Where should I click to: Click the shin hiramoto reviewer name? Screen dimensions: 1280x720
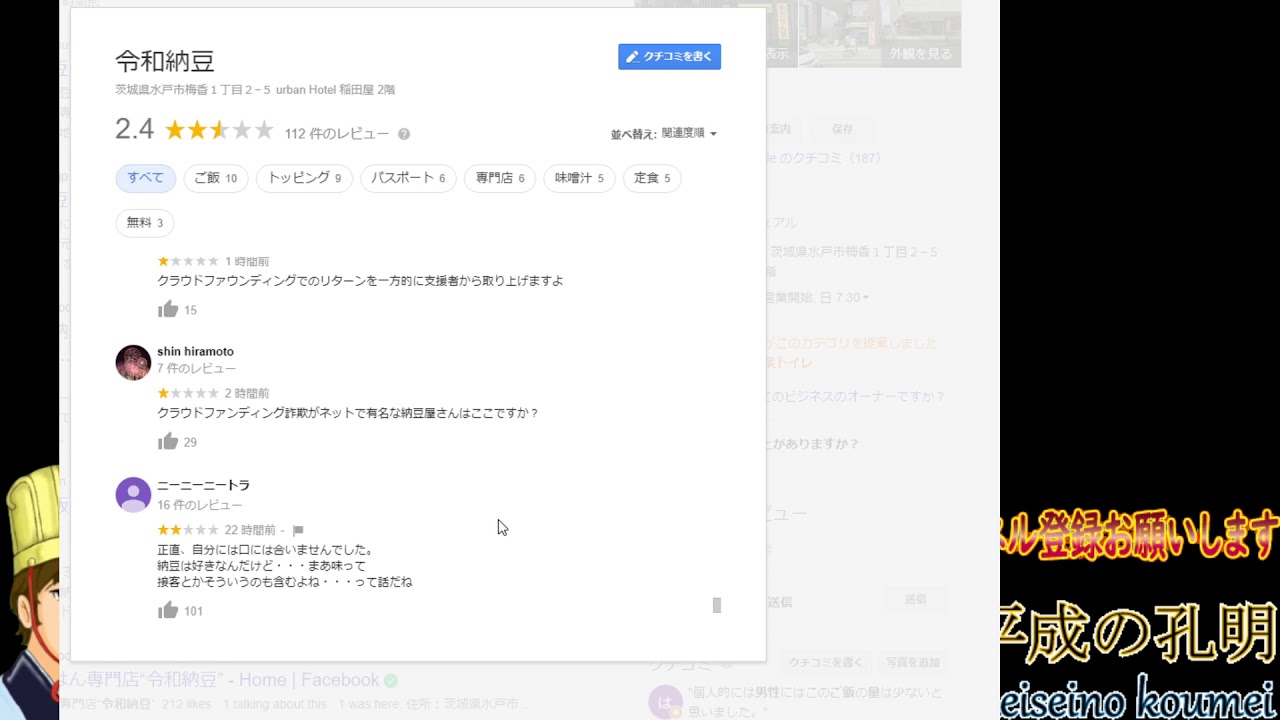tap(195, 352)
